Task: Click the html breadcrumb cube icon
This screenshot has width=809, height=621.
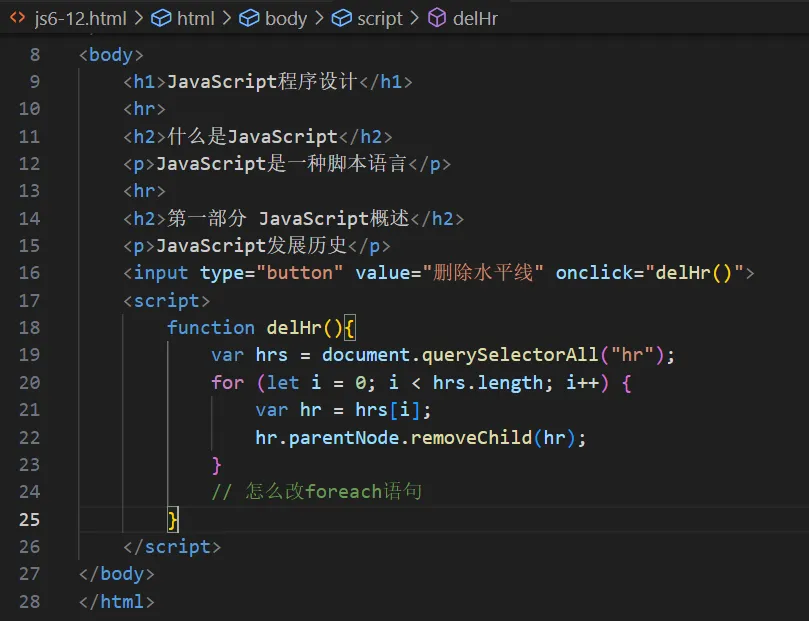Action: point(161,19)
